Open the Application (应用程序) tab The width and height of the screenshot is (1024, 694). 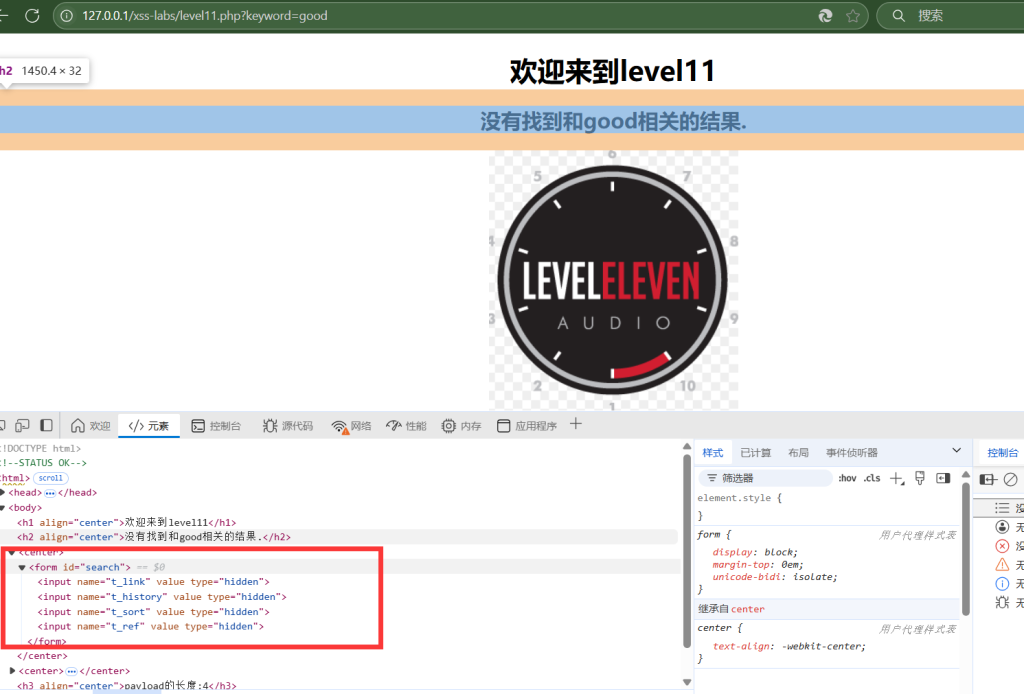527,426
